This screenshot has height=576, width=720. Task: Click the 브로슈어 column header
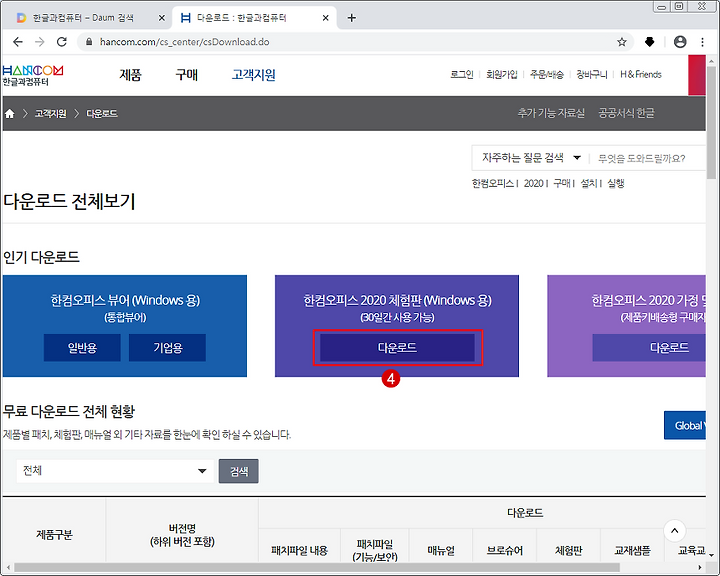tap(505, 551)
